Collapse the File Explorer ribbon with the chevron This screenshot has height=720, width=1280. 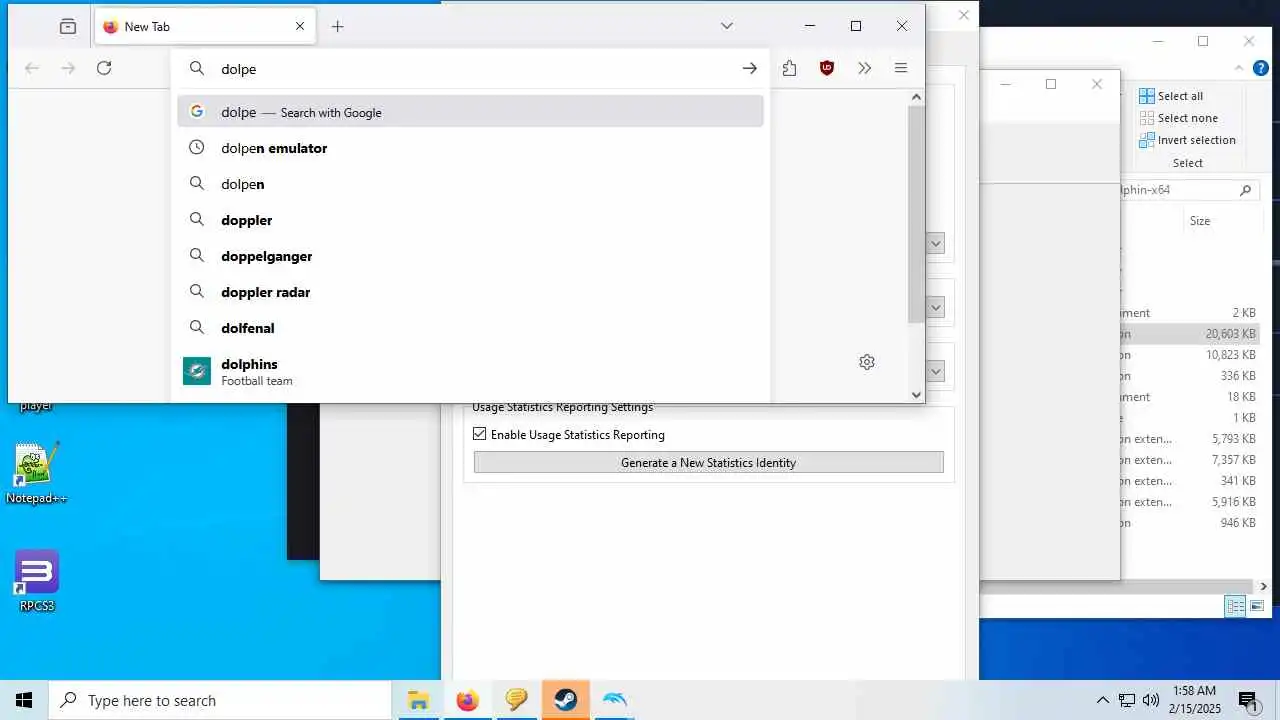1238,68
